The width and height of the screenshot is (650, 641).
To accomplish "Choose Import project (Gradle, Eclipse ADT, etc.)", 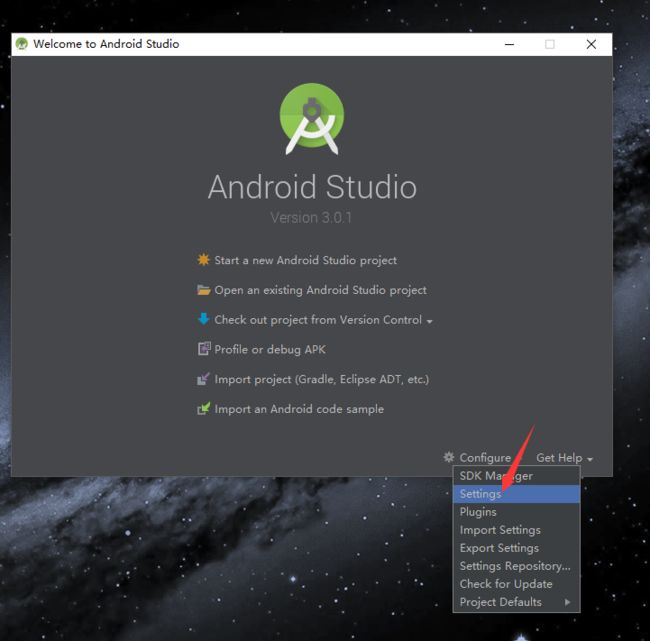I will coord(322,379).
